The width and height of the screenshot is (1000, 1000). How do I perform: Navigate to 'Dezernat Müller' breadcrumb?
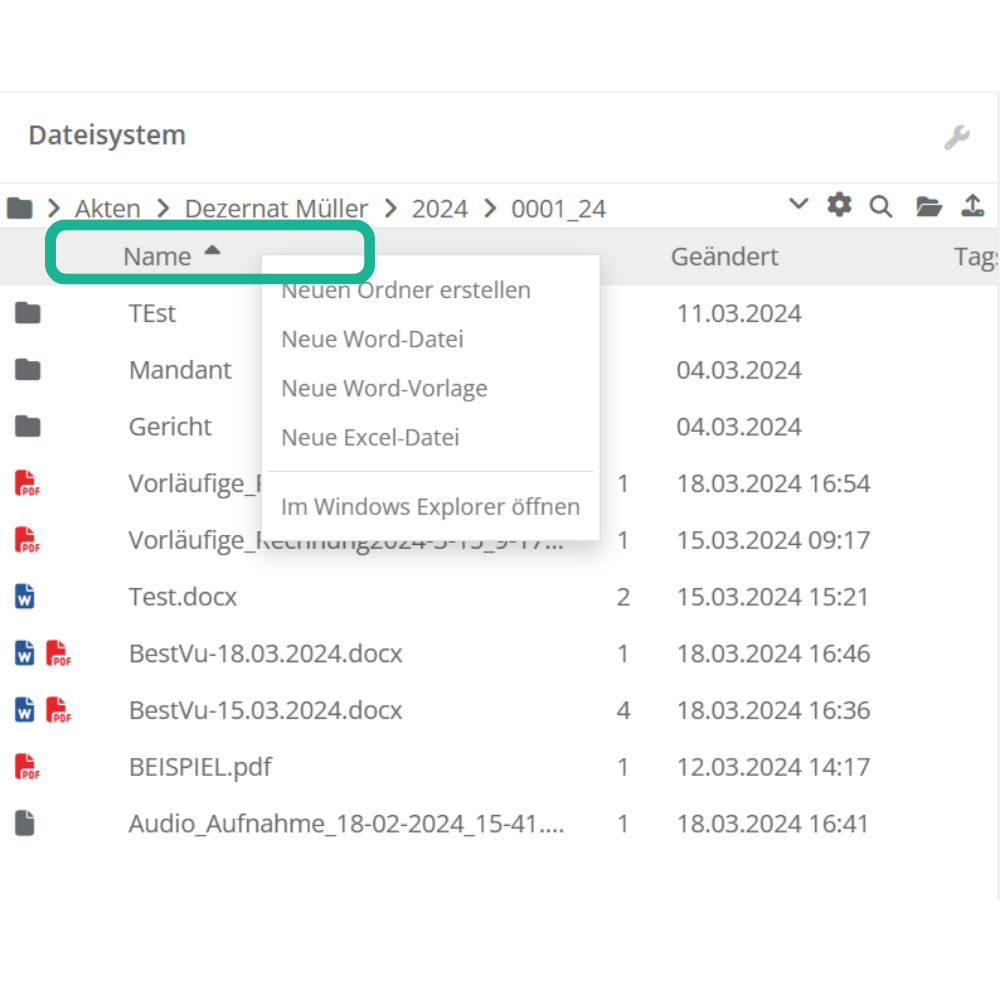point(276,208)
